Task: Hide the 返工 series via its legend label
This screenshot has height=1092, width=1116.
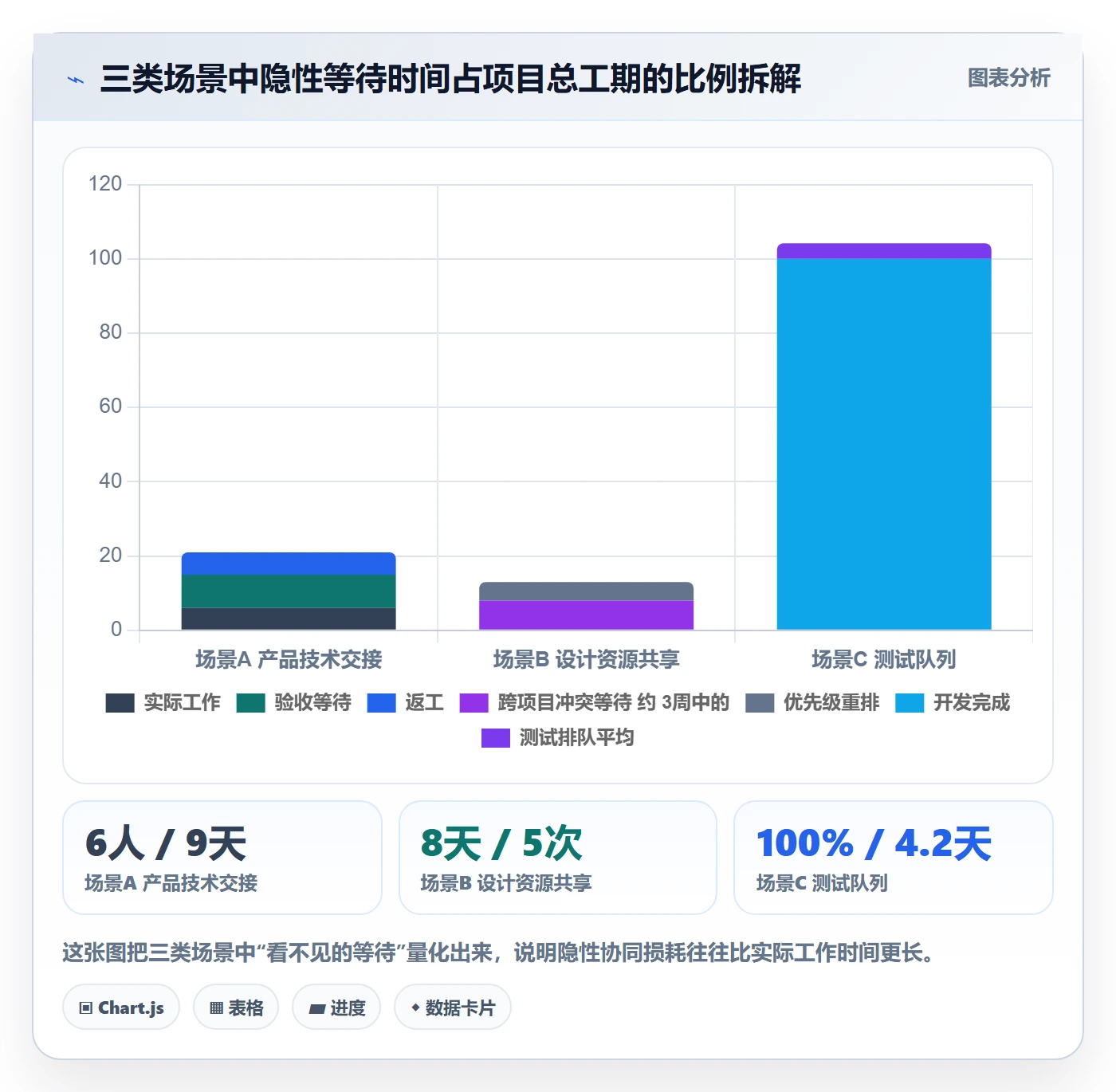Action: tap(424, 702)
